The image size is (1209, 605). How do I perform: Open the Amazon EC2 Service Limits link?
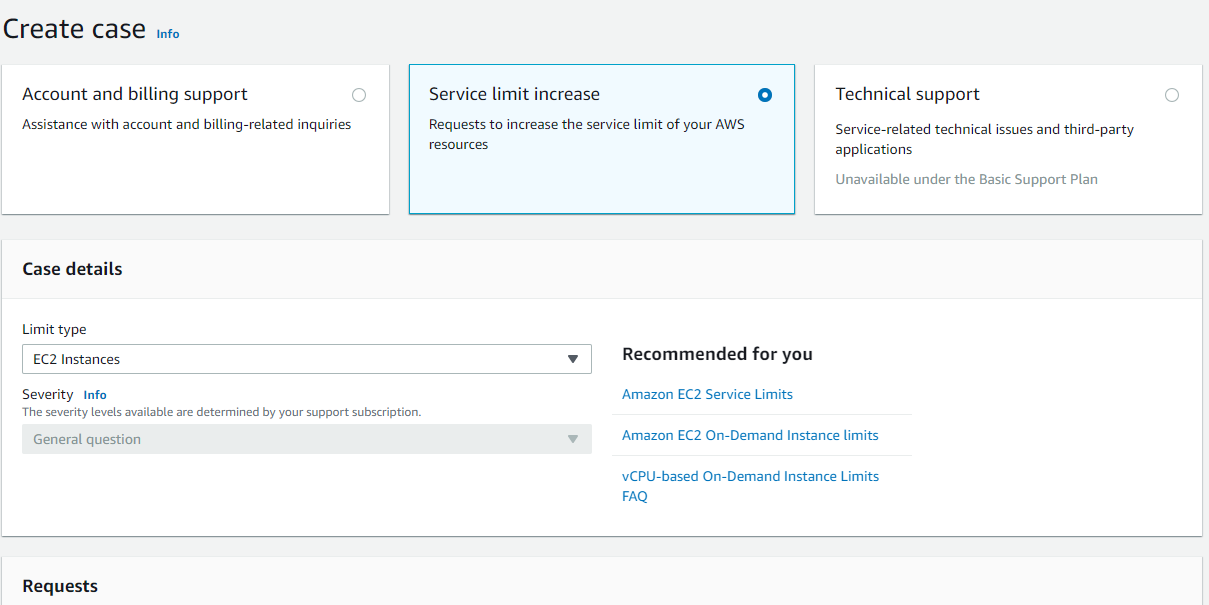(x=707, y=394)
